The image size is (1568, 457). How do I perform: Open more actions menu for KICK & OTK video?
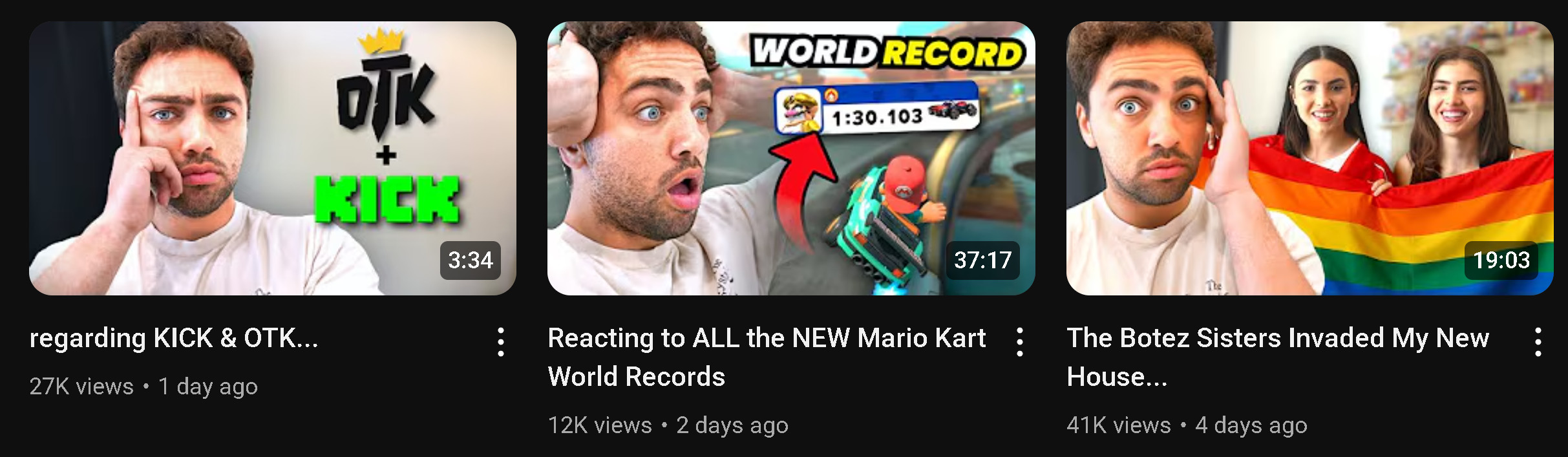pos(501,342)
